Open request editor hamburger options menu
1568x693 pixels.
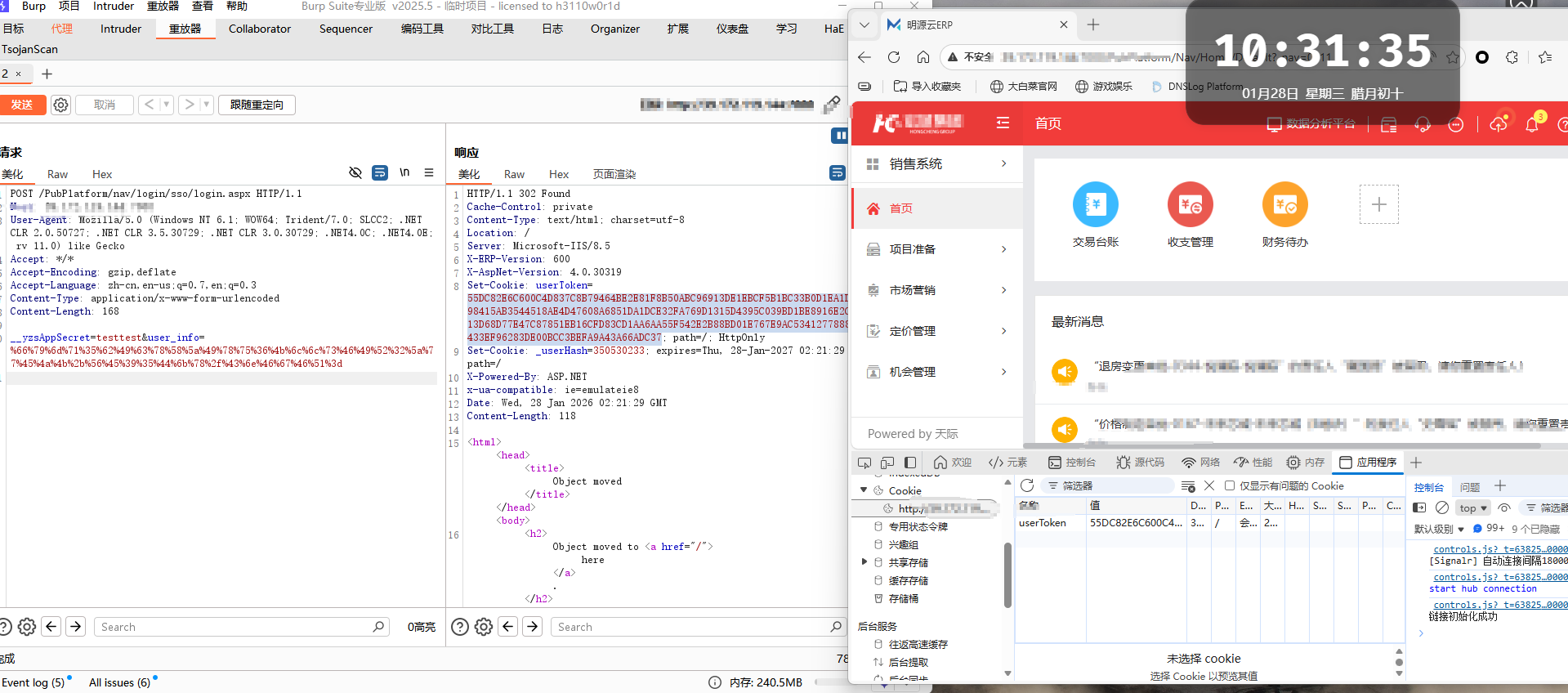tap(429, 172)
